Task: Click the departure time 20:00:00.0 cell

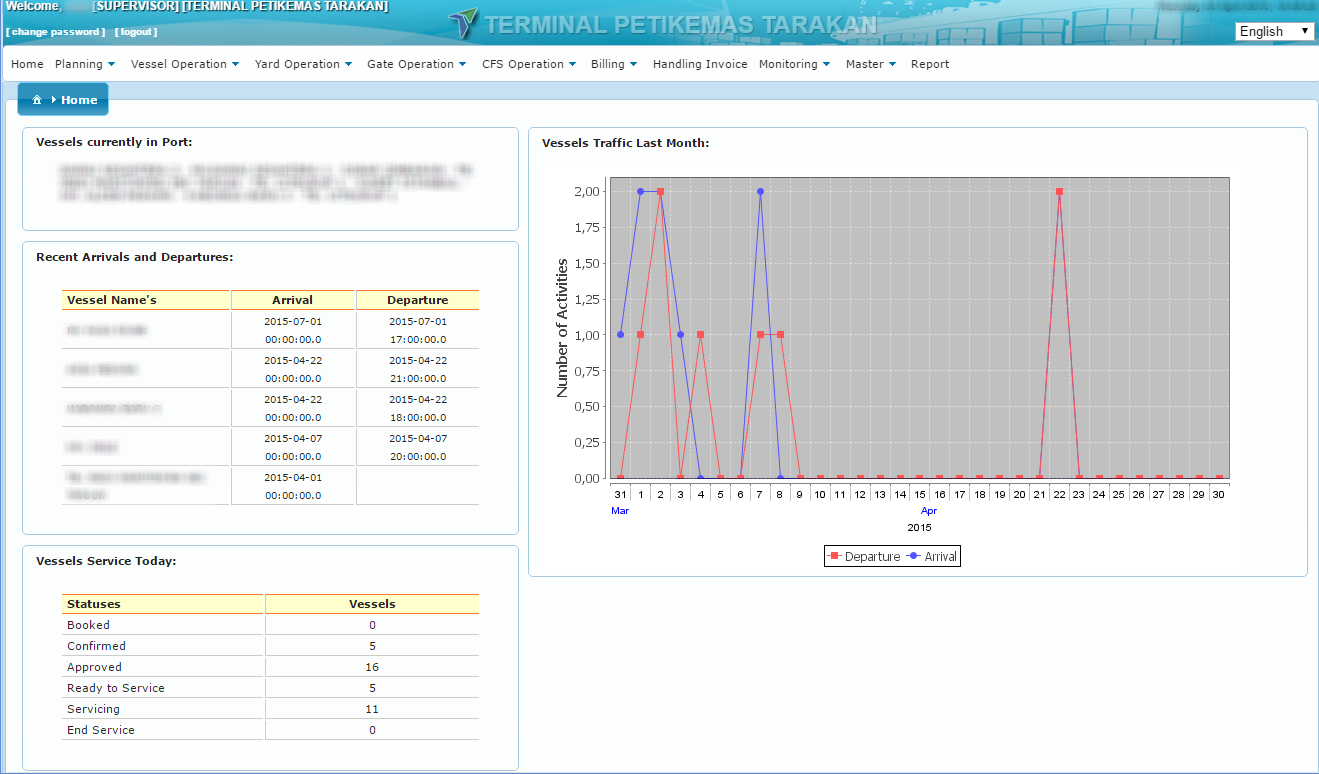Action: [418, 457]
